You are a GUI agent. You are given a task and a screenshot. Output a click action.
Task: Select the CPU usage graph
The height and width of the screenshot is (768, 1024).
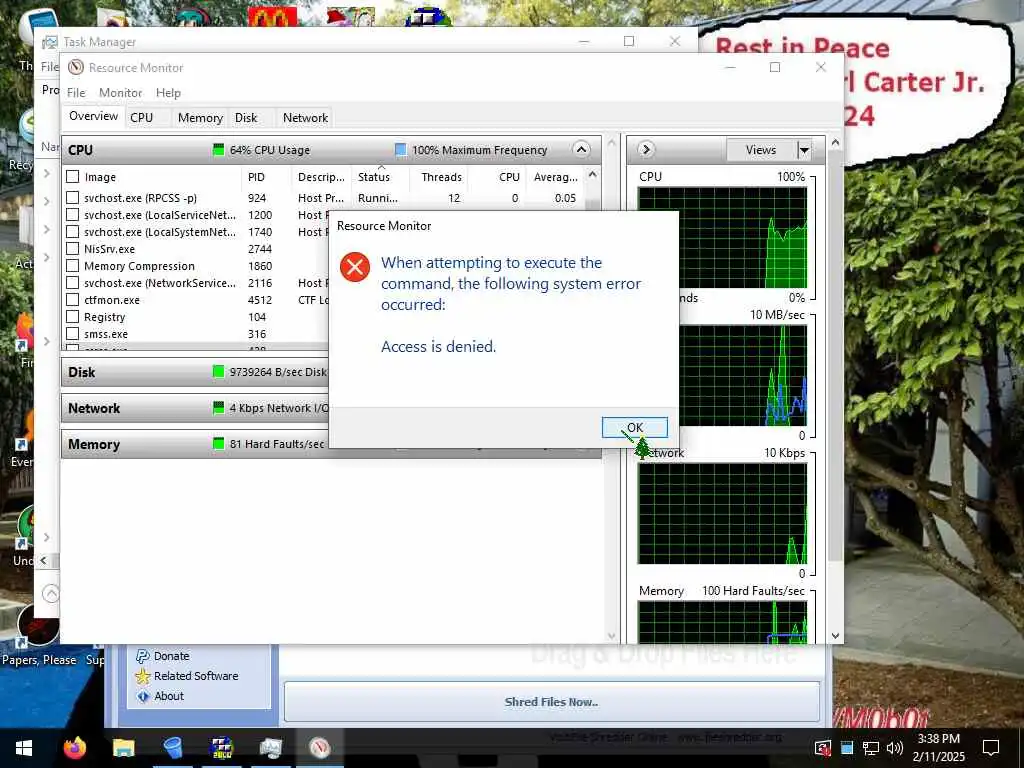722,237
